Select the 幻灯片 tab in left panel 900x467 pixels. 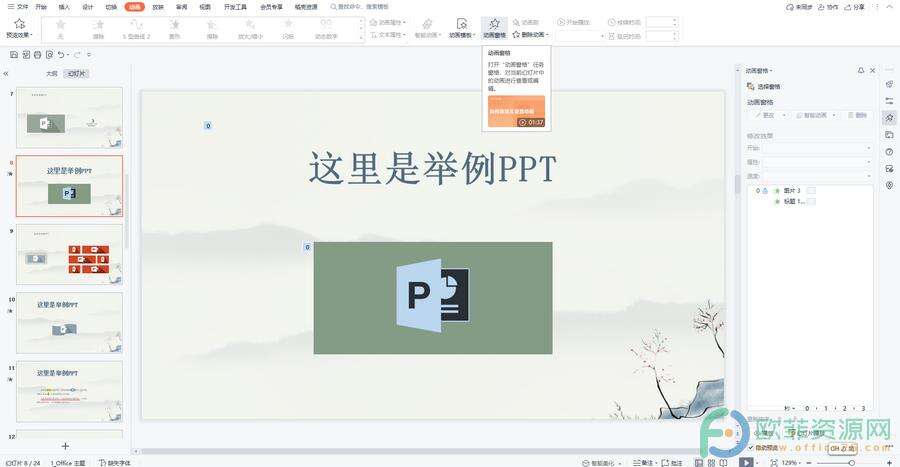[76, 74]
